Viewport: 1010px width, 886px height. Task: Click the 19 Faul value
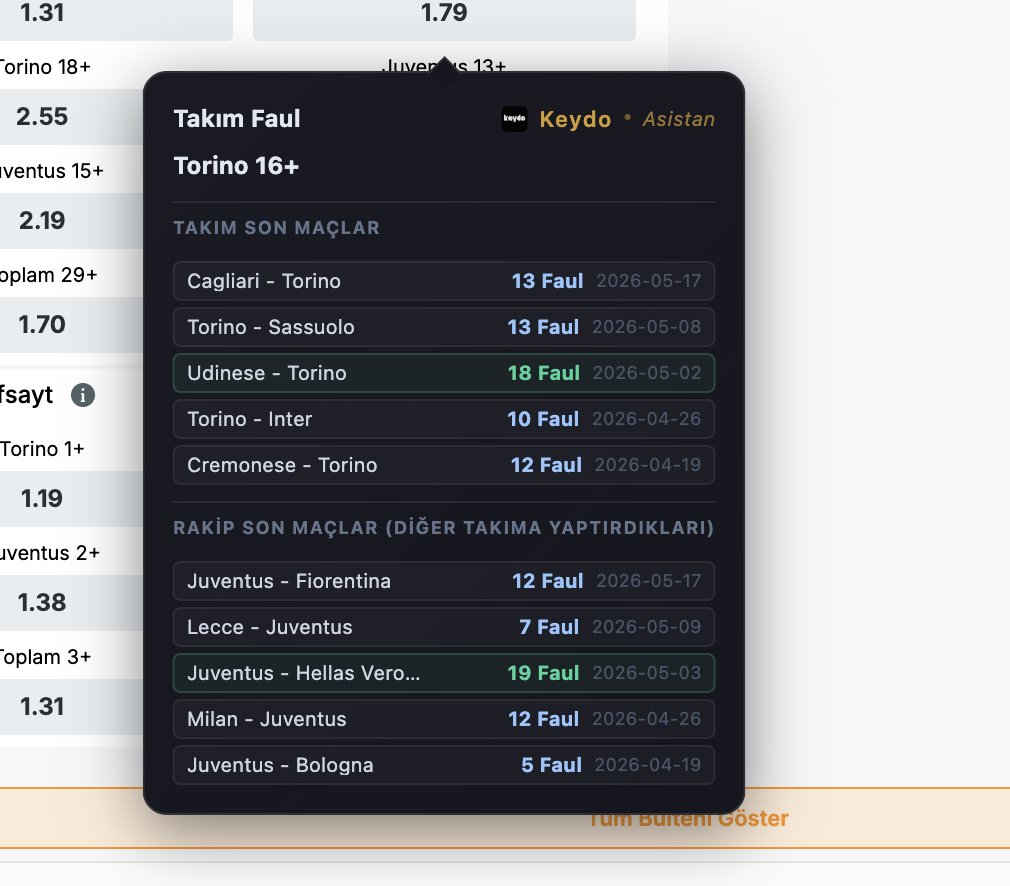tap(544, 673)
